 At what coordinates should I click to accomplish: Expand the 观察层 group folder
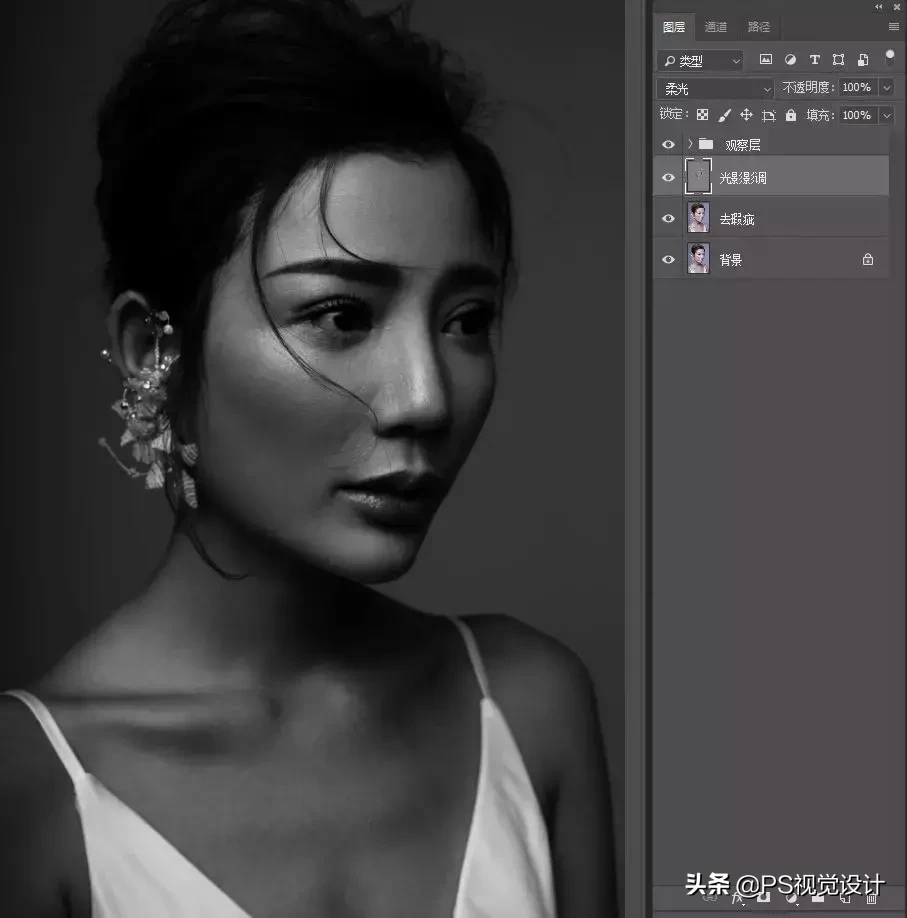pyautogui.click(x=690, y=143)
